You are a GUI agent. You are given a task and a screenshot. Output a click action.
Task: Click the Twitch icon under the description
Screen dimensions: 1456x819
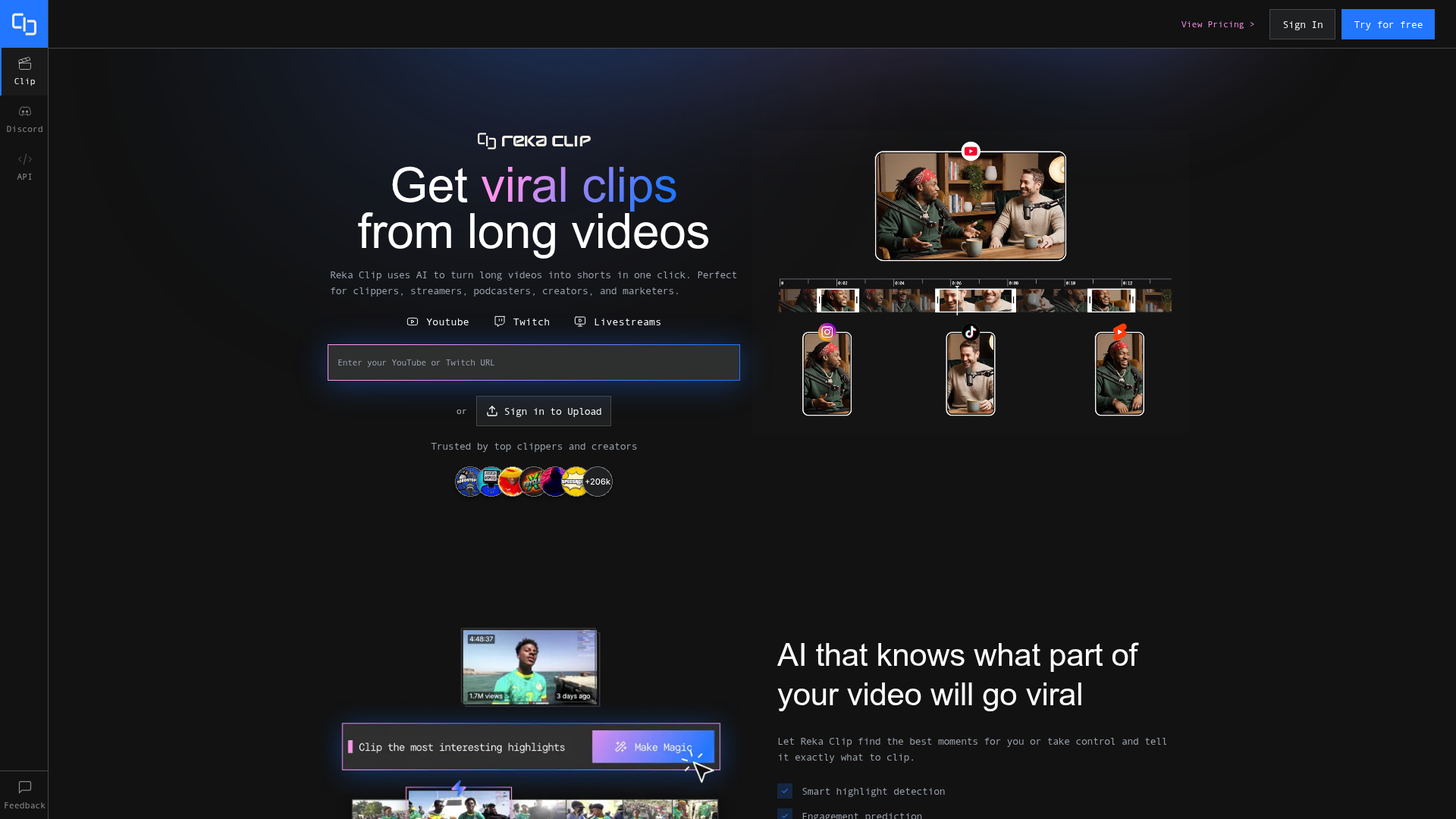coord(500,322)
